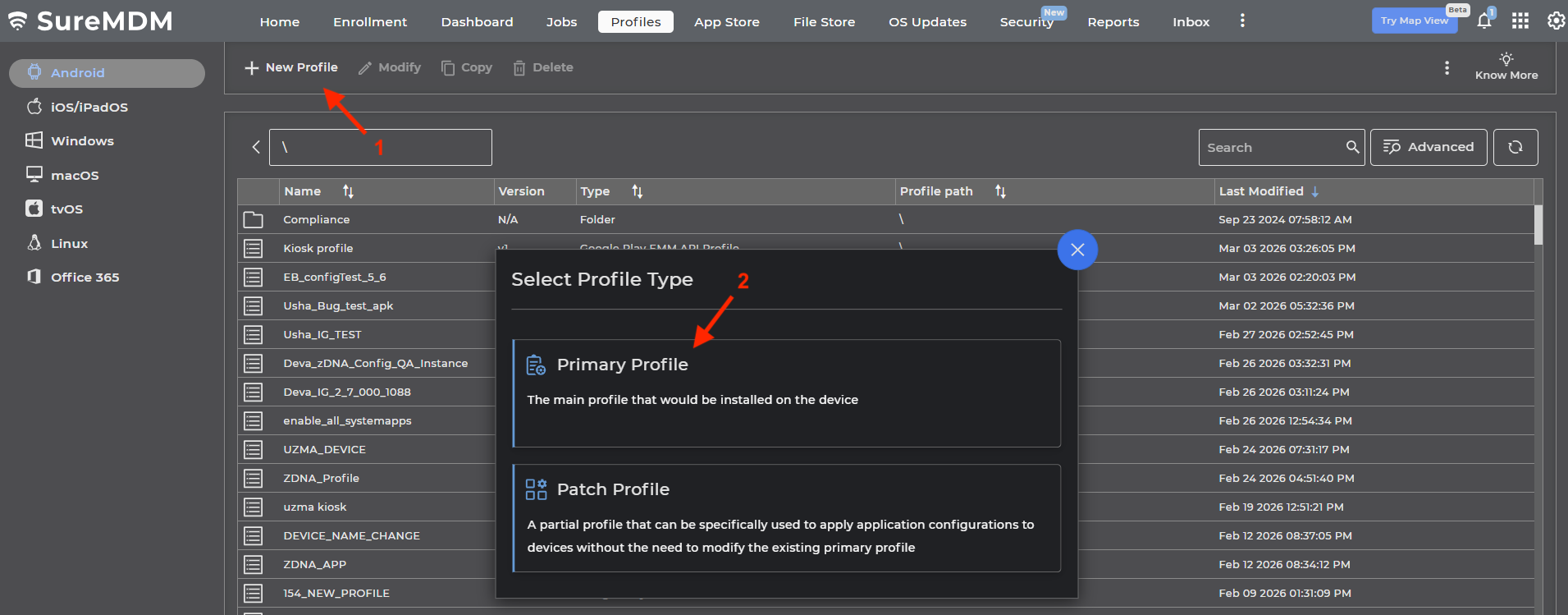Go back using the path chevron

click(x=256, y=147)
